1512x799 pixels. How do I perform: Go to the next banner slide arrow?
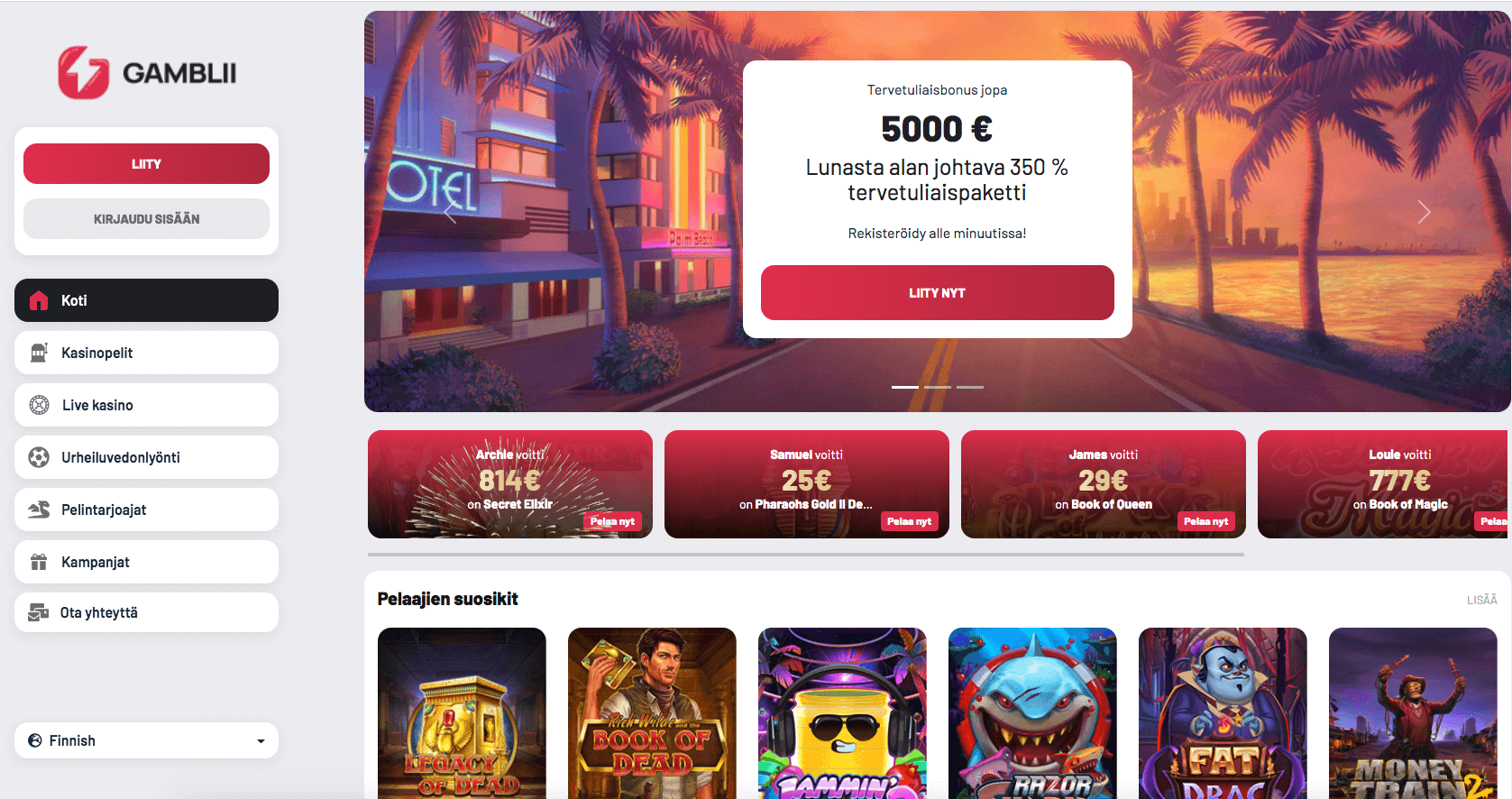[1424, 212]
